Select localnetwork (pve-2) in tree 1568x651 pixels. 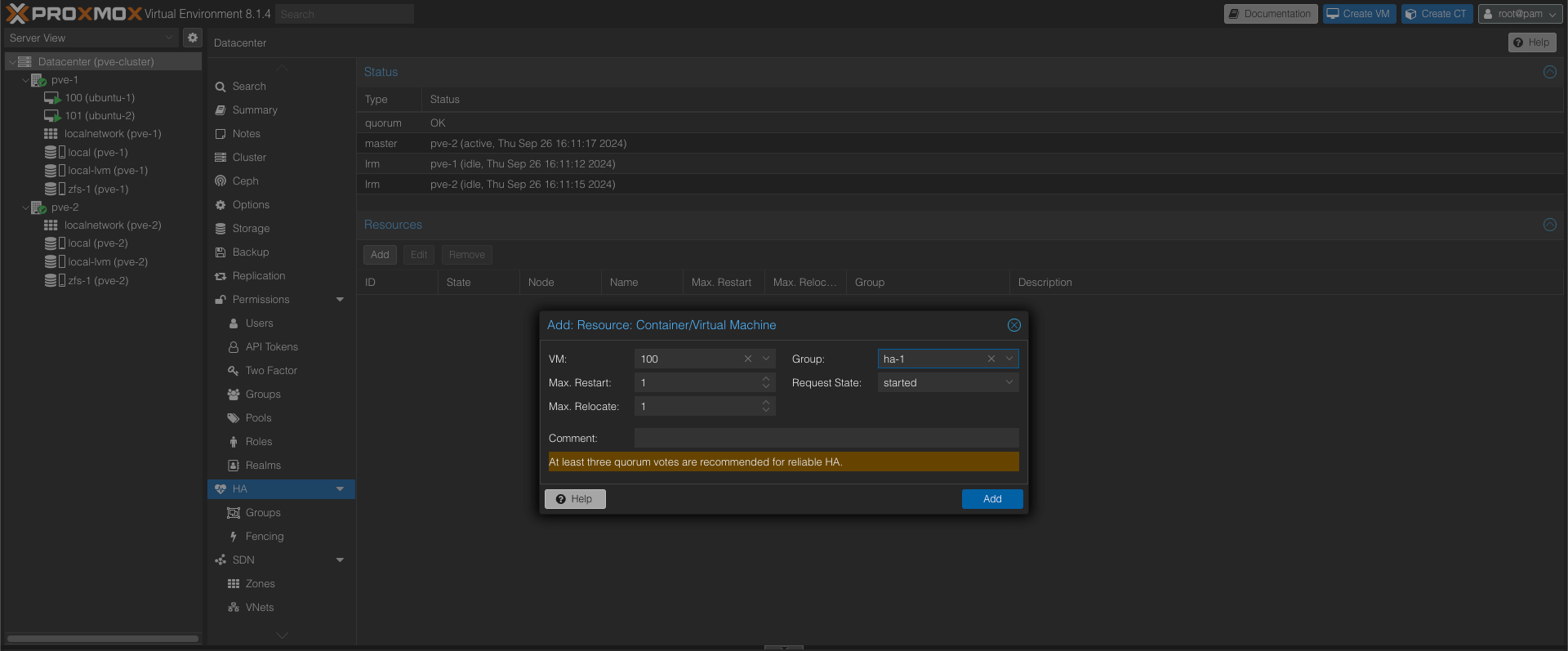tap(113, 225)
